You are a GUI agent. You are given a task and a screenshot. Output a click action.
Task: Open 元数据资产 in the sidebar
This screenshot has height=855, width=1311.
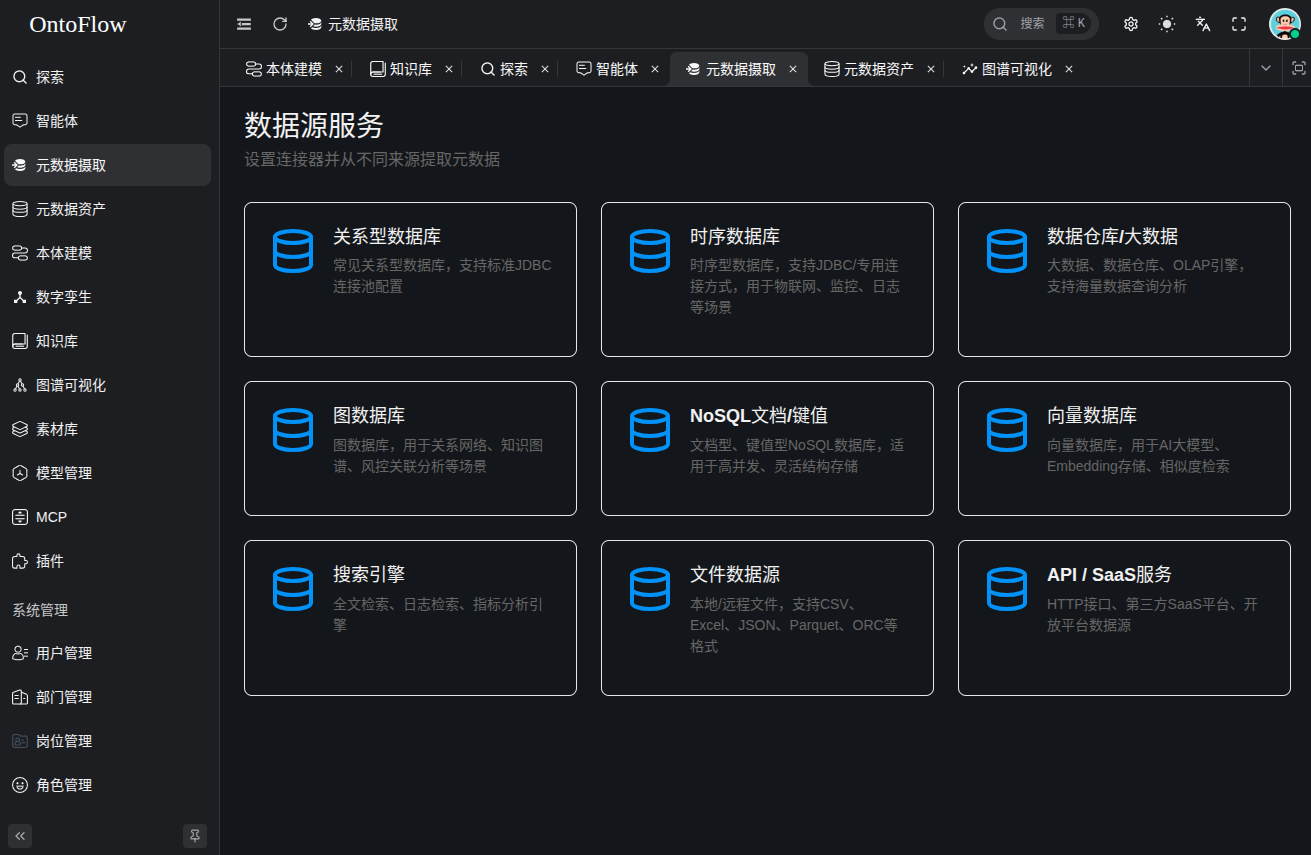[x=107, y=209]
